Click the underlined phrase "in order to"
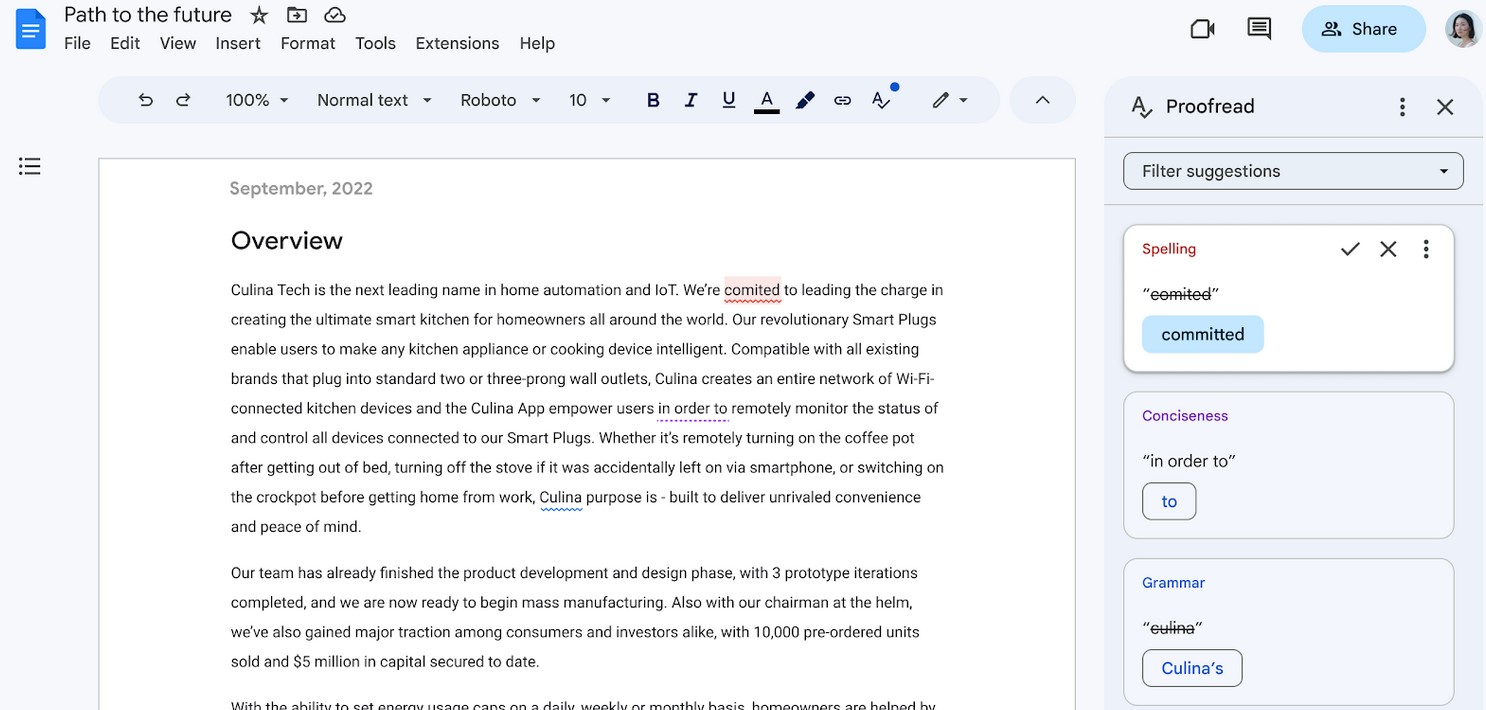This screenshot has height=710, width=1486. tap(693, 408)
